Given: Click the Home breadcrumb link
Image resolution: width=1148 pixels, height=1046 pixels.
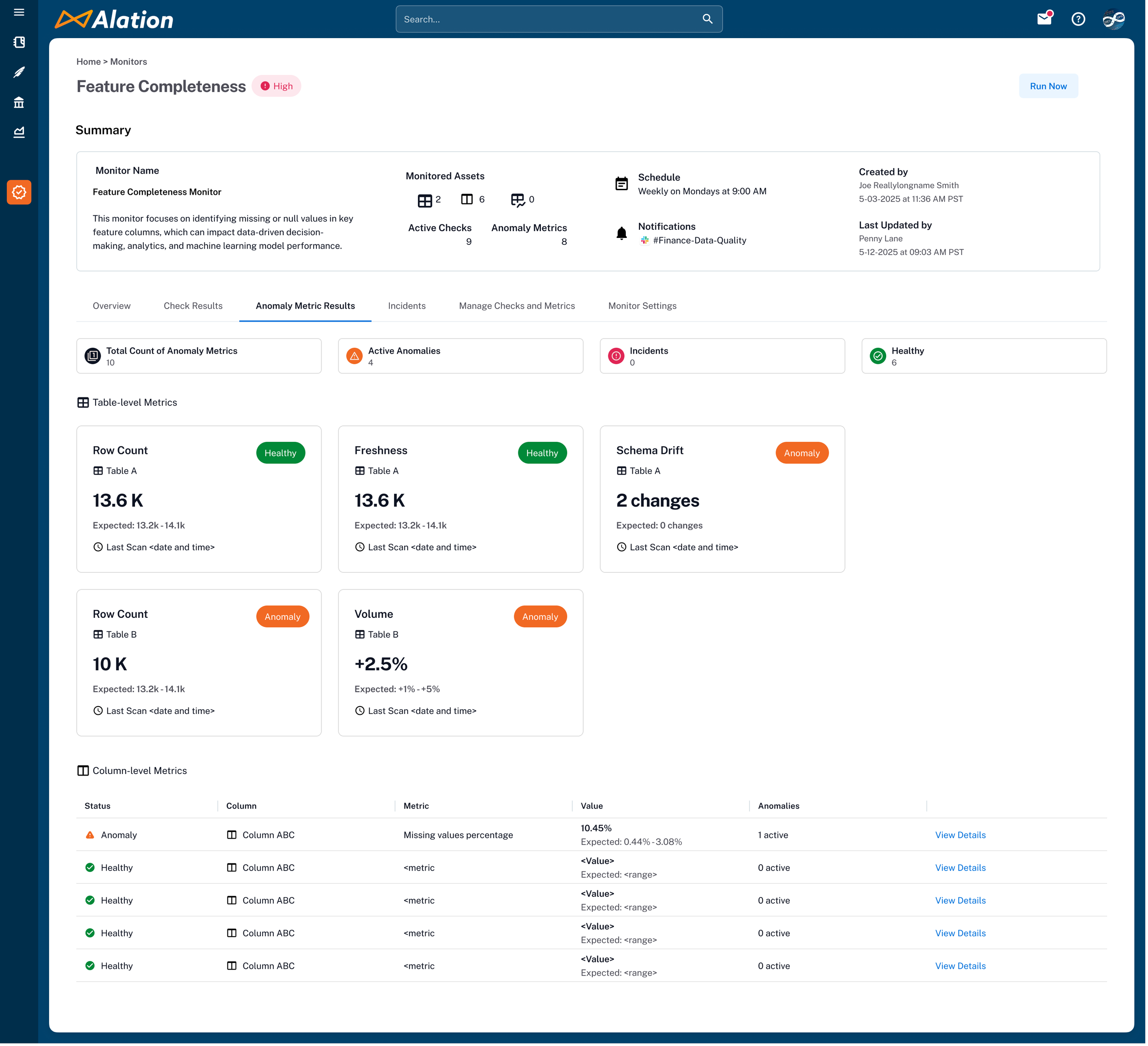Looking at the screenshot, I should click(88, 62).
